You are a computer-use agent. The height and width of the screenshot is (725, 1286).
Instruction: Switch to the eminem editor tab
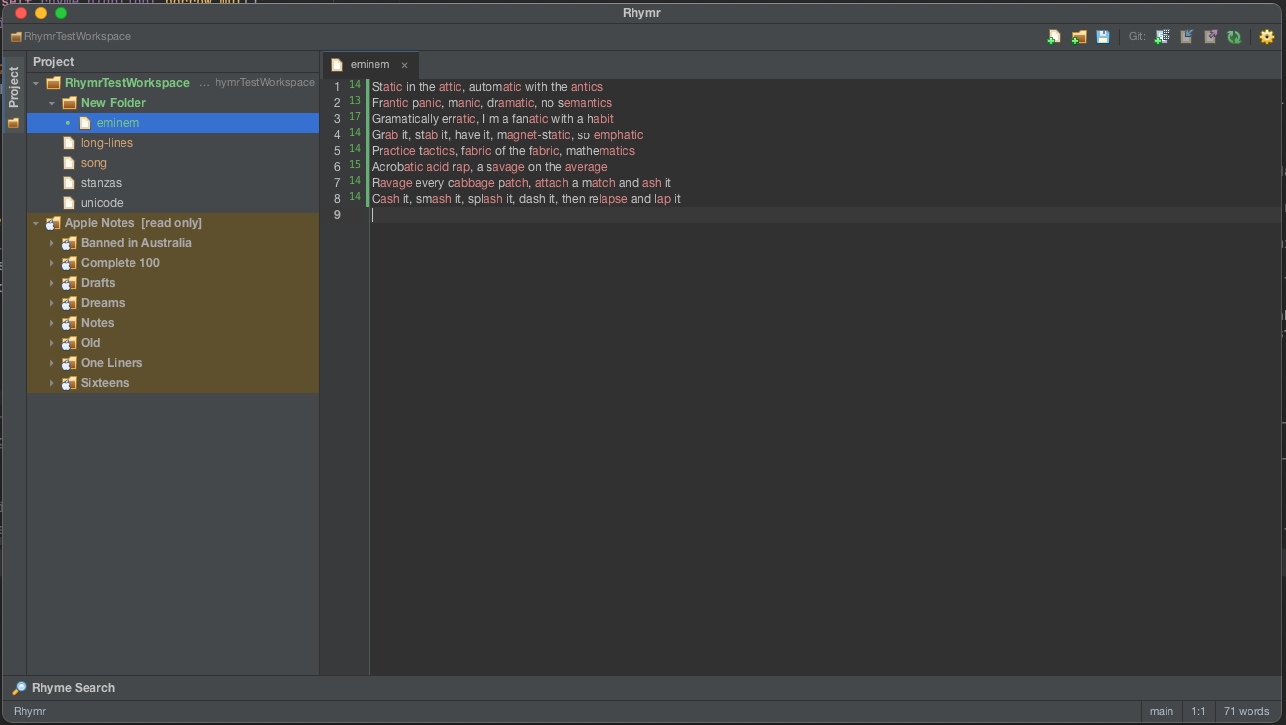(x=370, y=64)
